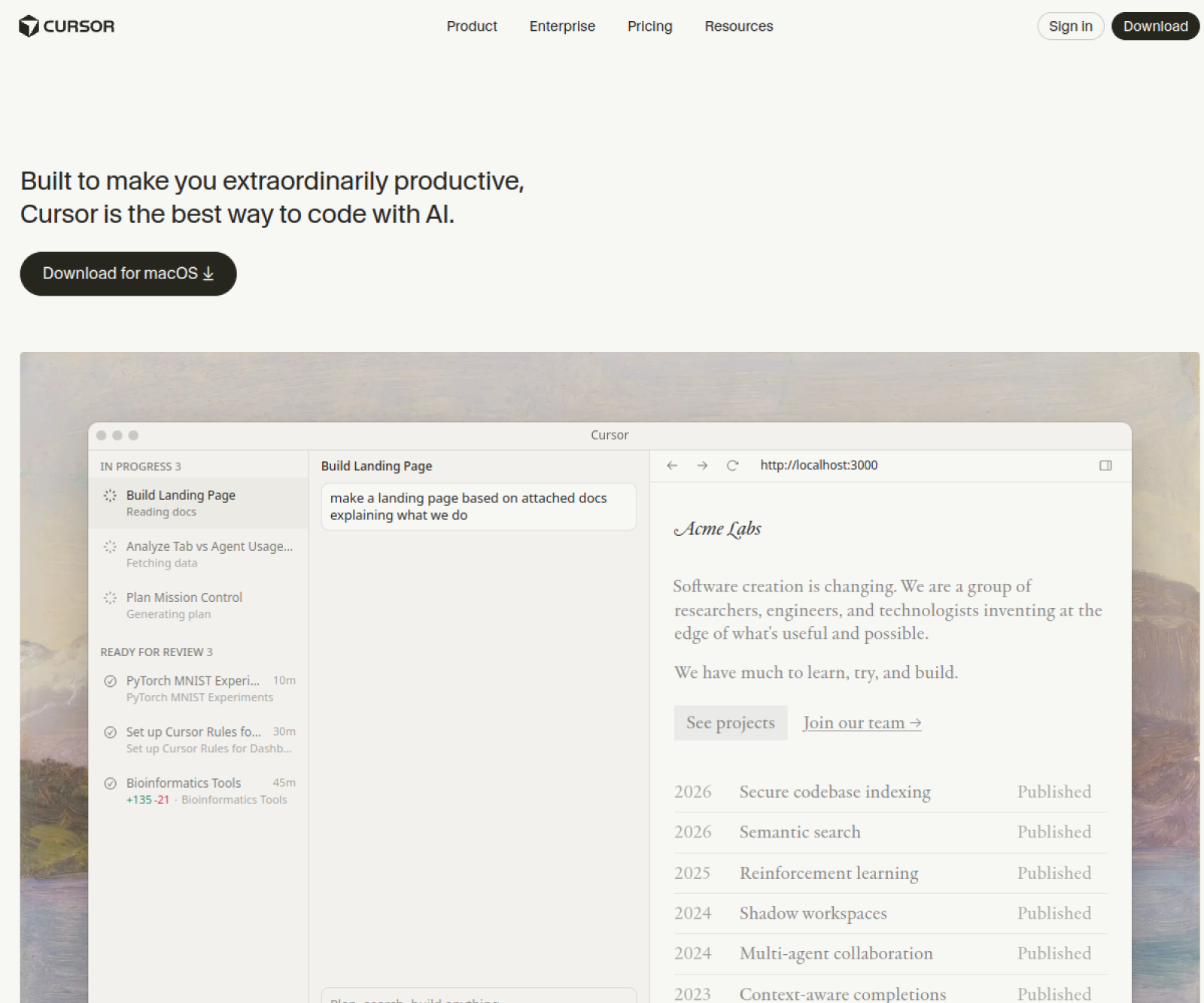
Task: Click Download for macOS button
Action: [x=128, y=274]
